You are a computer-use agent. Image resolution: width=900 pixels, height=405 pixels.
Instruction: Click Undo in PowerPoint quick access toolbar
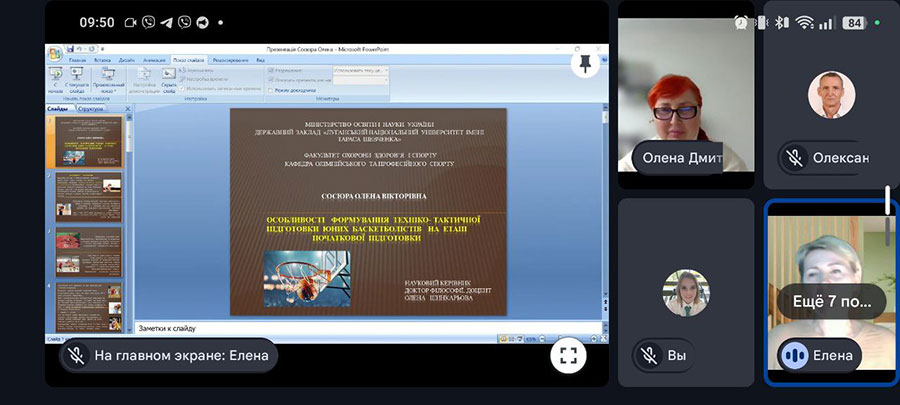coord(80,49)
